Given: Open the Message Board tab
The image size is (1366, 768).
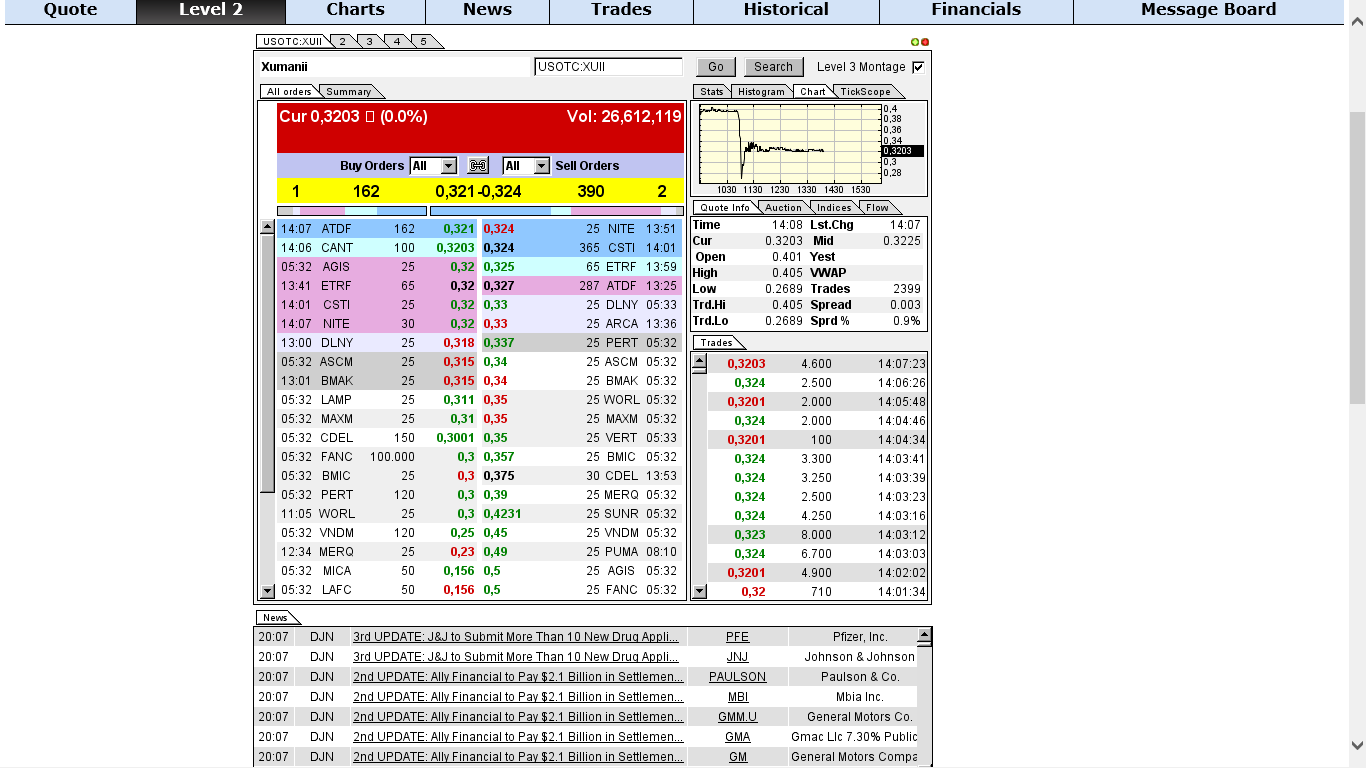Looking at the screenshot, I should pos(1208,10).
